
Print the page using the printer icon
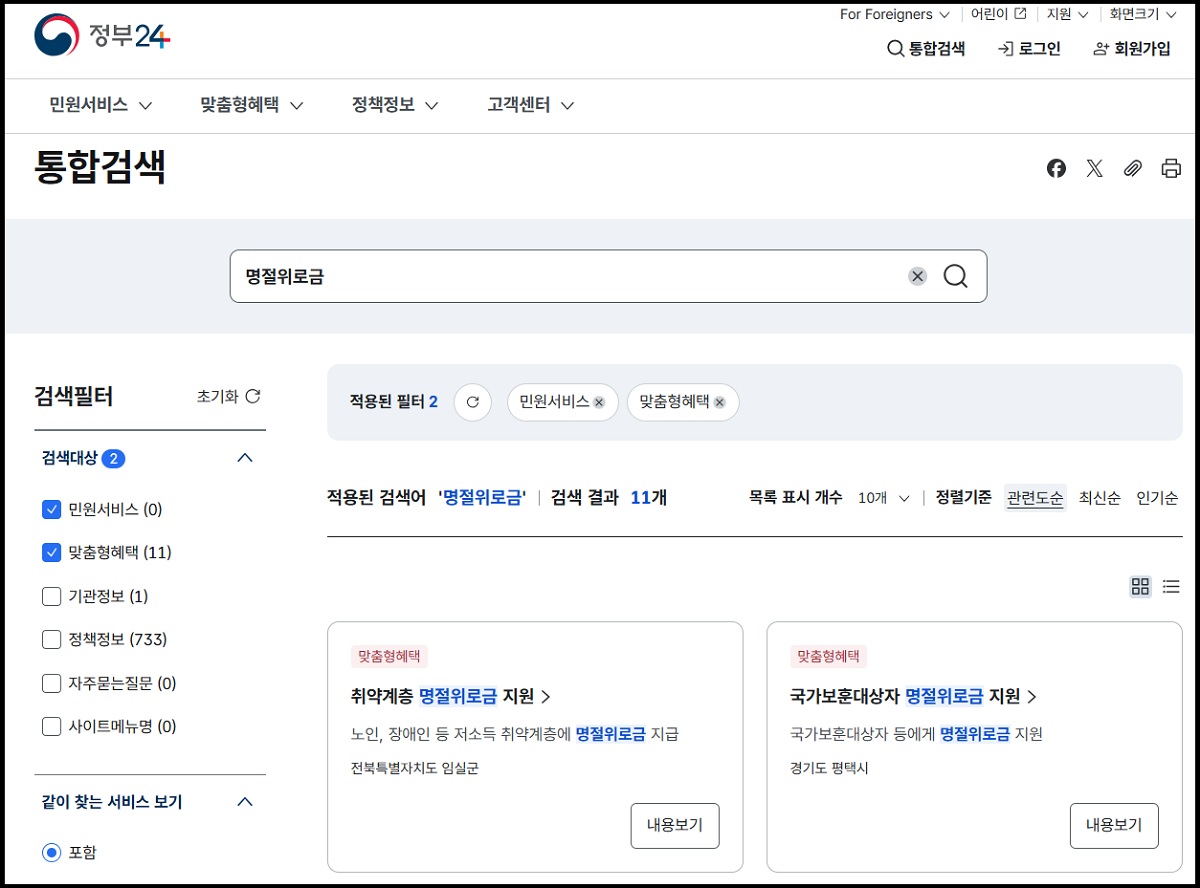click(x=1171, y=168)
